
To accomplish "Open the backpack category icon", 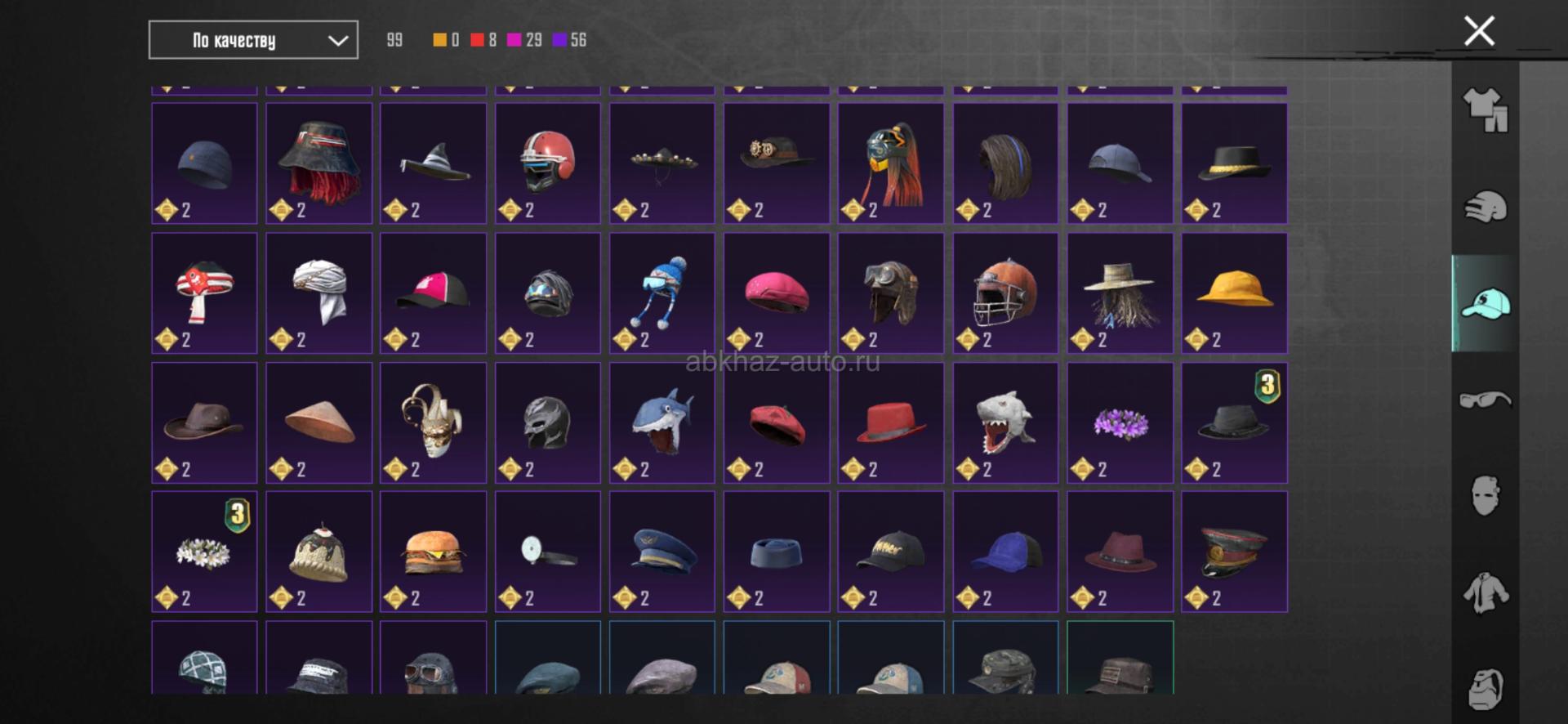I will click(x=1486, y=689).
